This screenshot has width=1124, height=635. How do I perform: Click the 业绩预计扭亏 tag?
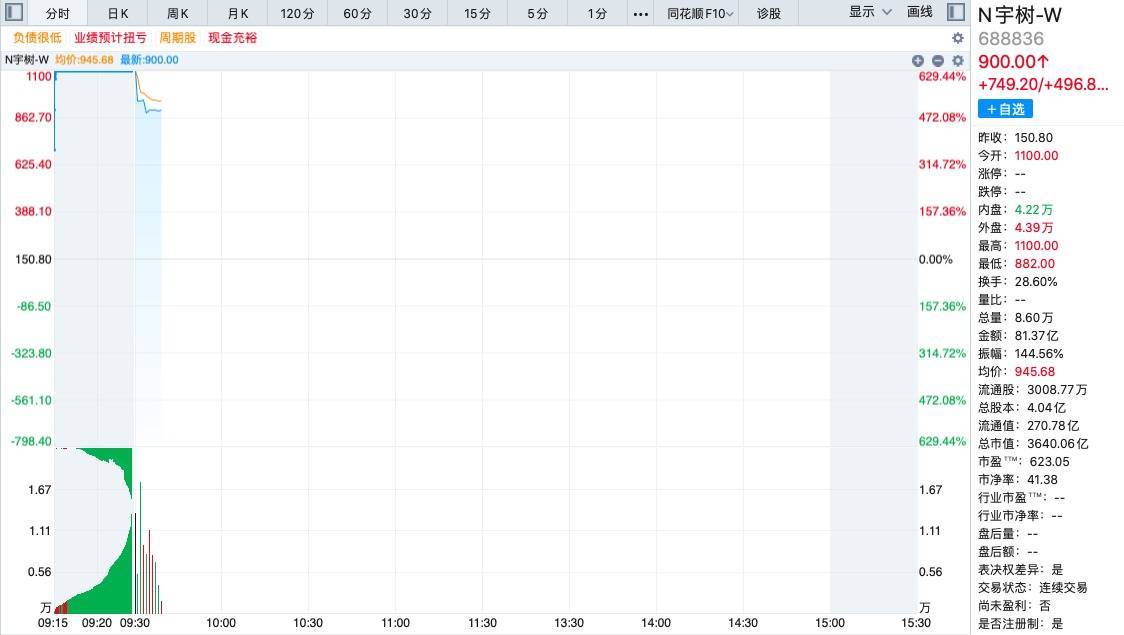coord(110,38)
